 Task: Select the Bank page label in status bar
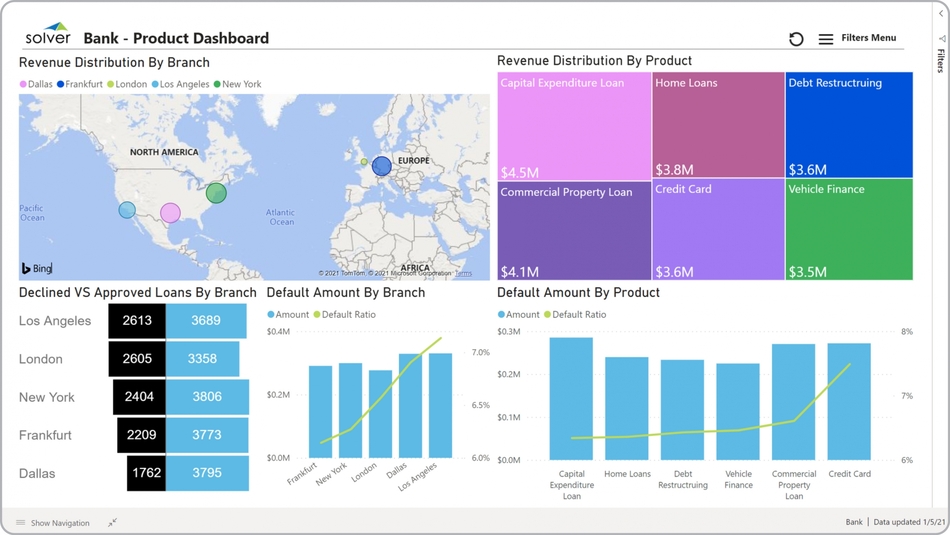point(853,522)
